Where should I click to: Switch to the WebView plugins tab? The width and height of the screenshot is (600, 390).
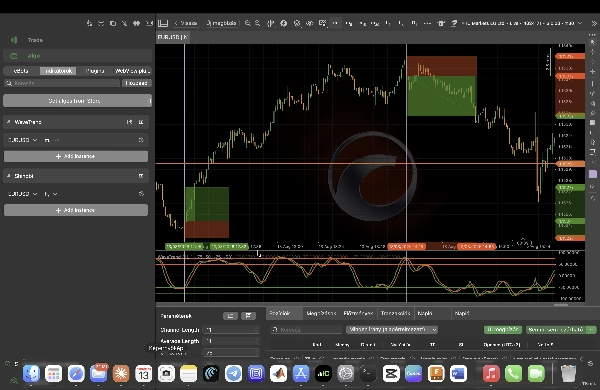tap(132, 71)
